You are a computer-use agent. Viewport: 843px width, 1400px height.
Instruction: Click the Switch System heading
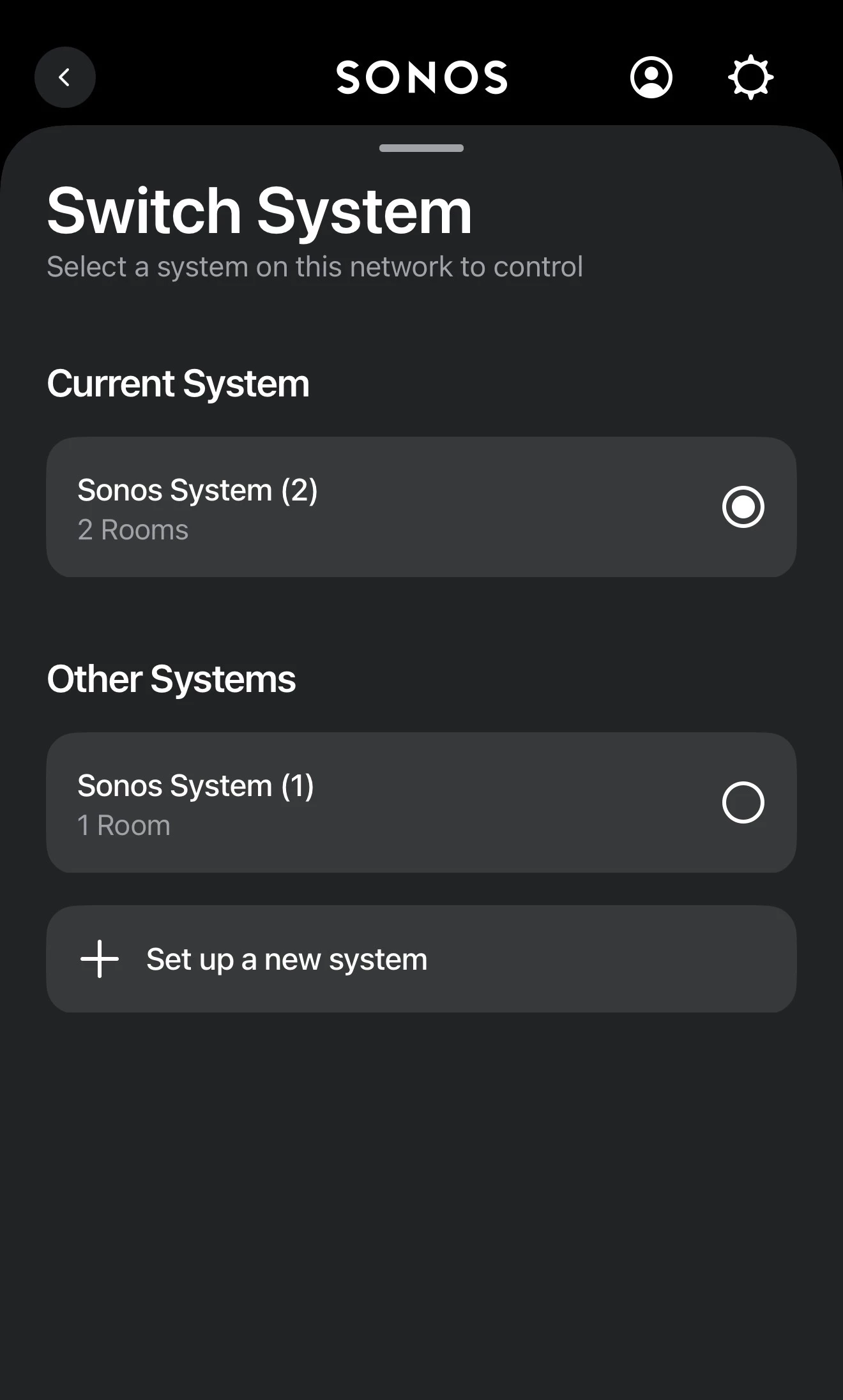pyautogui.click(x=259, y=211)
